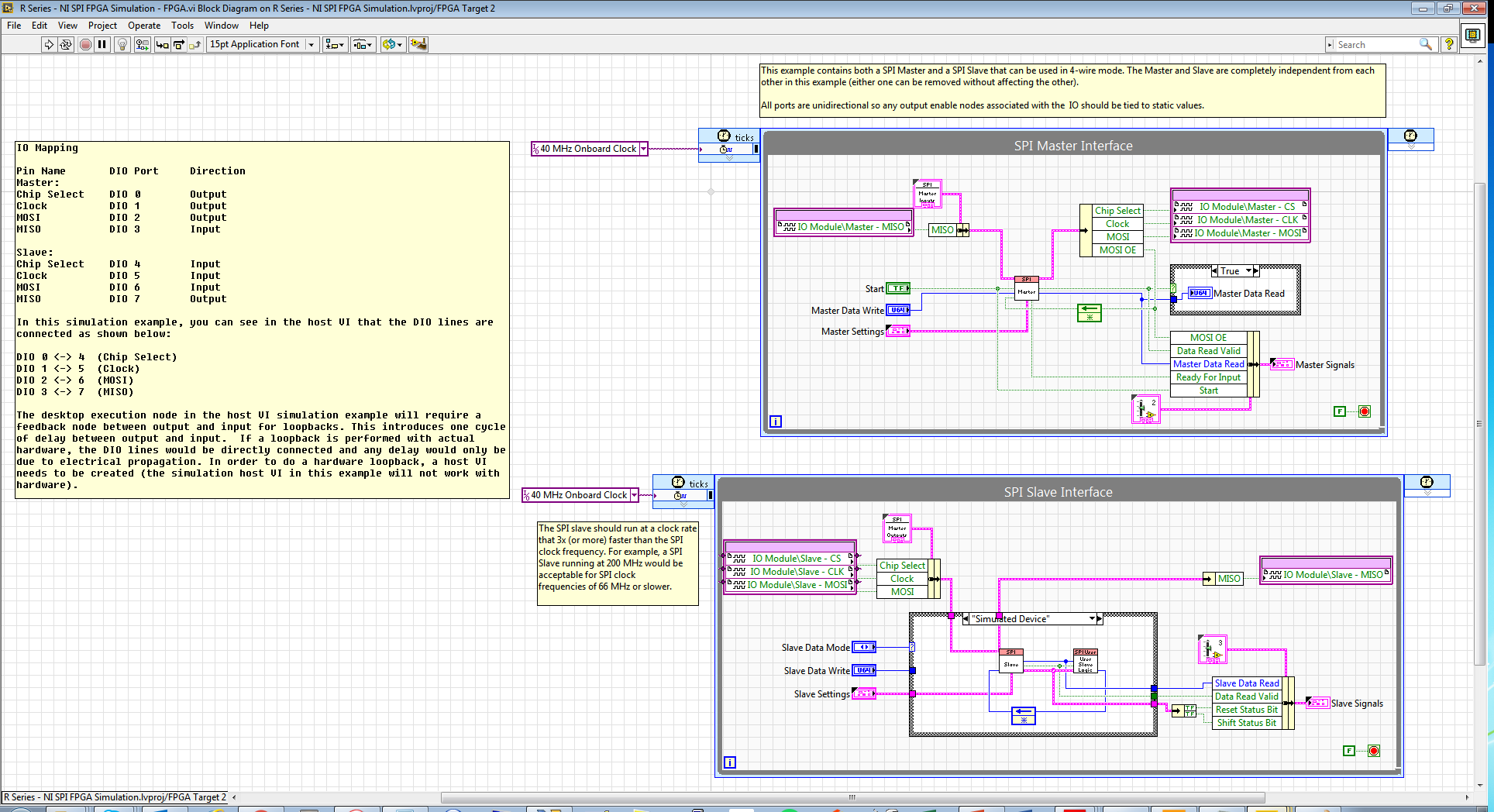1494x812 pixels.
Task: Select the master enum constant with value 2
Action: [x=1145, y=409]
